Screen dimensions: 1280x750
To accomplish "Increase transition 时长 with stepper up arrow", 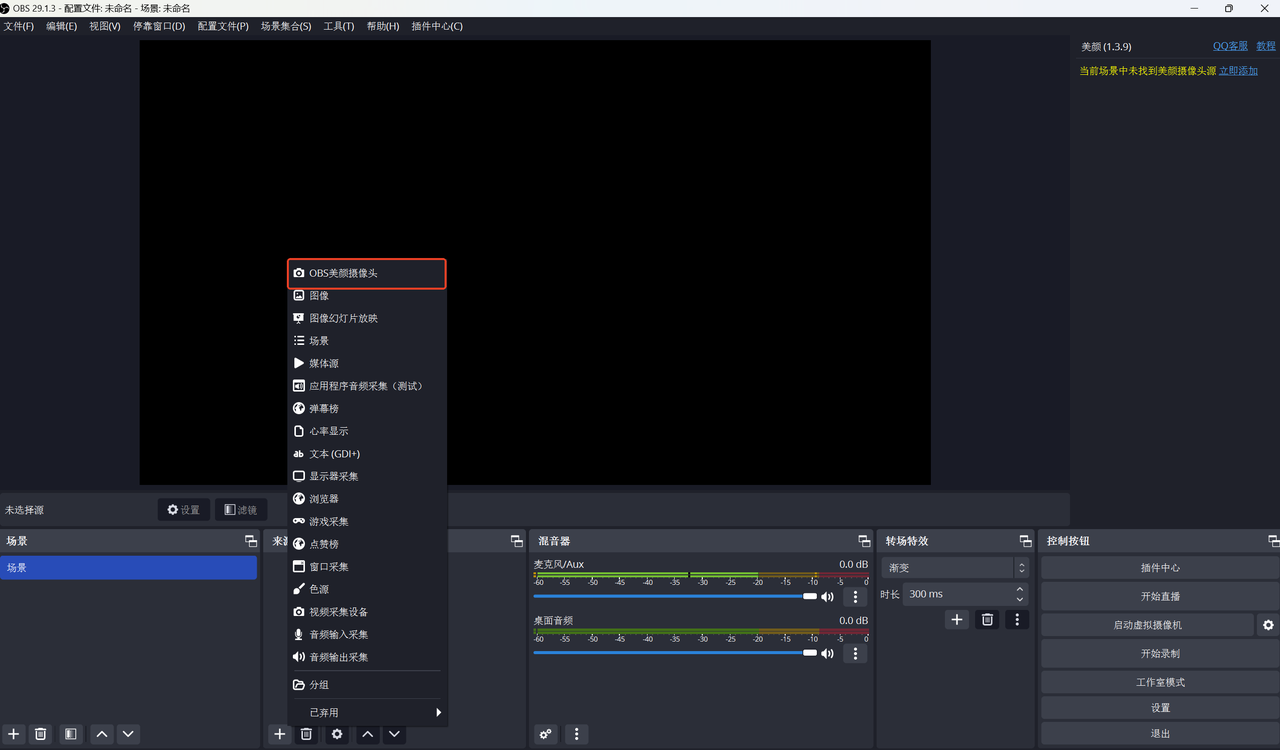I will [x=1018, y=588].
